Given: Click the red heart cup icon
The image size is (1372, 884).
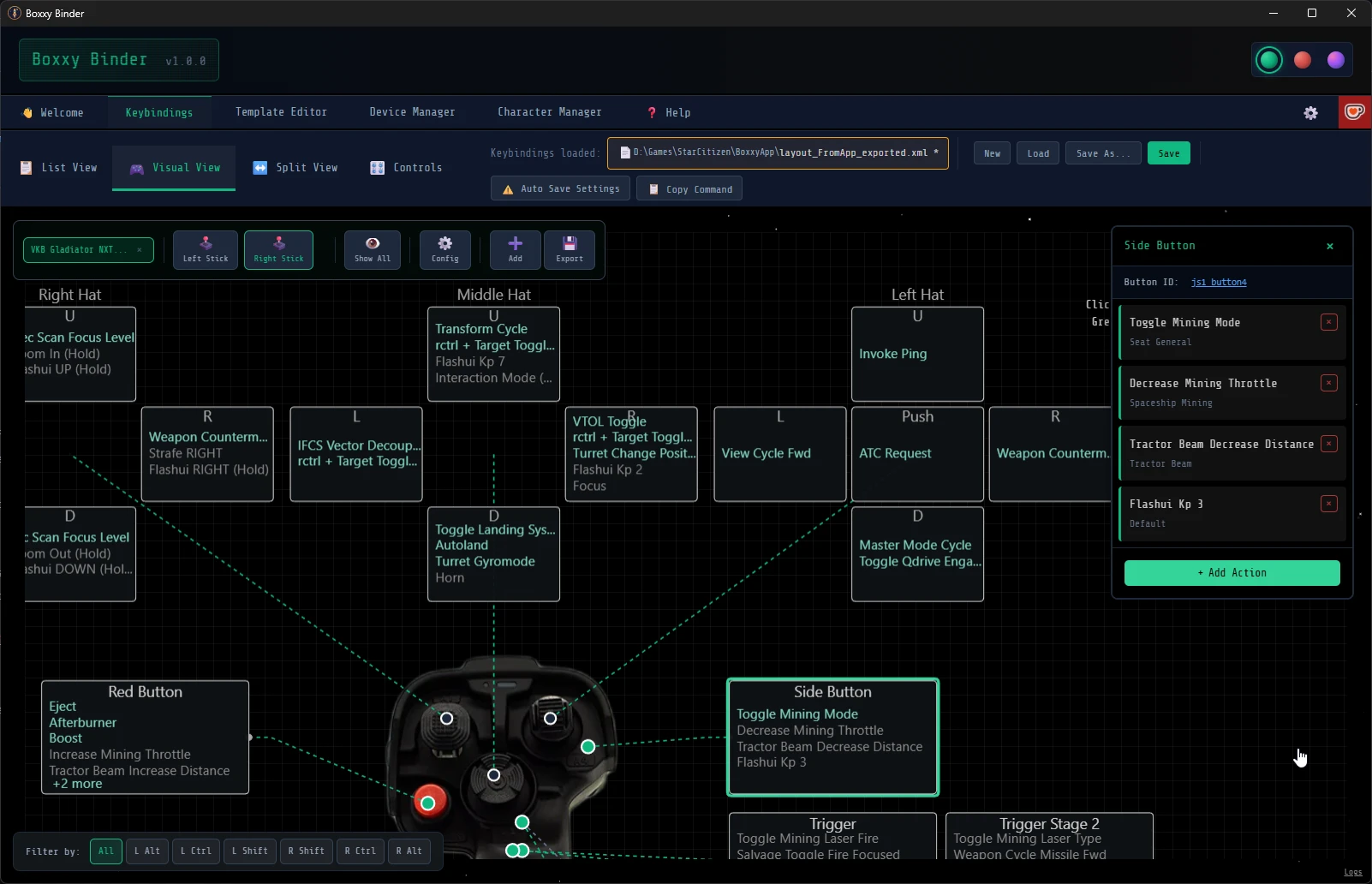Looking at the screenshot, I should coord(1355,112).
